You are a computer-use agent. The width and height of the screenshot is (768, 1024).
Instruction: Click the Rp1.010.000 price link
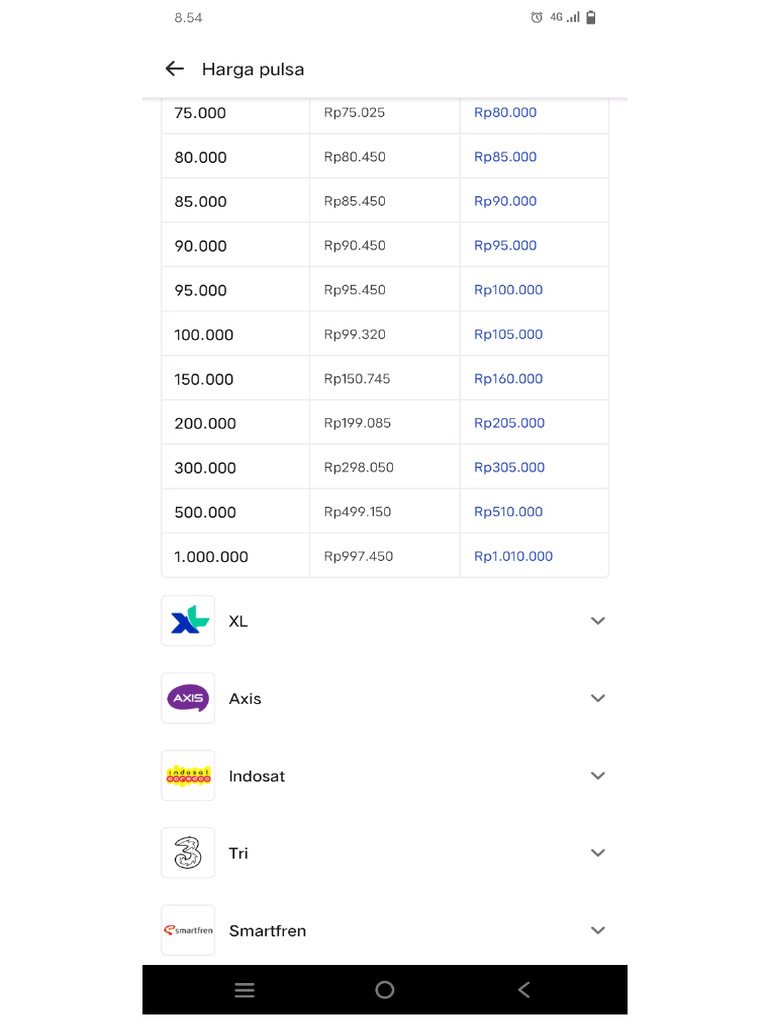coord(513,556)
